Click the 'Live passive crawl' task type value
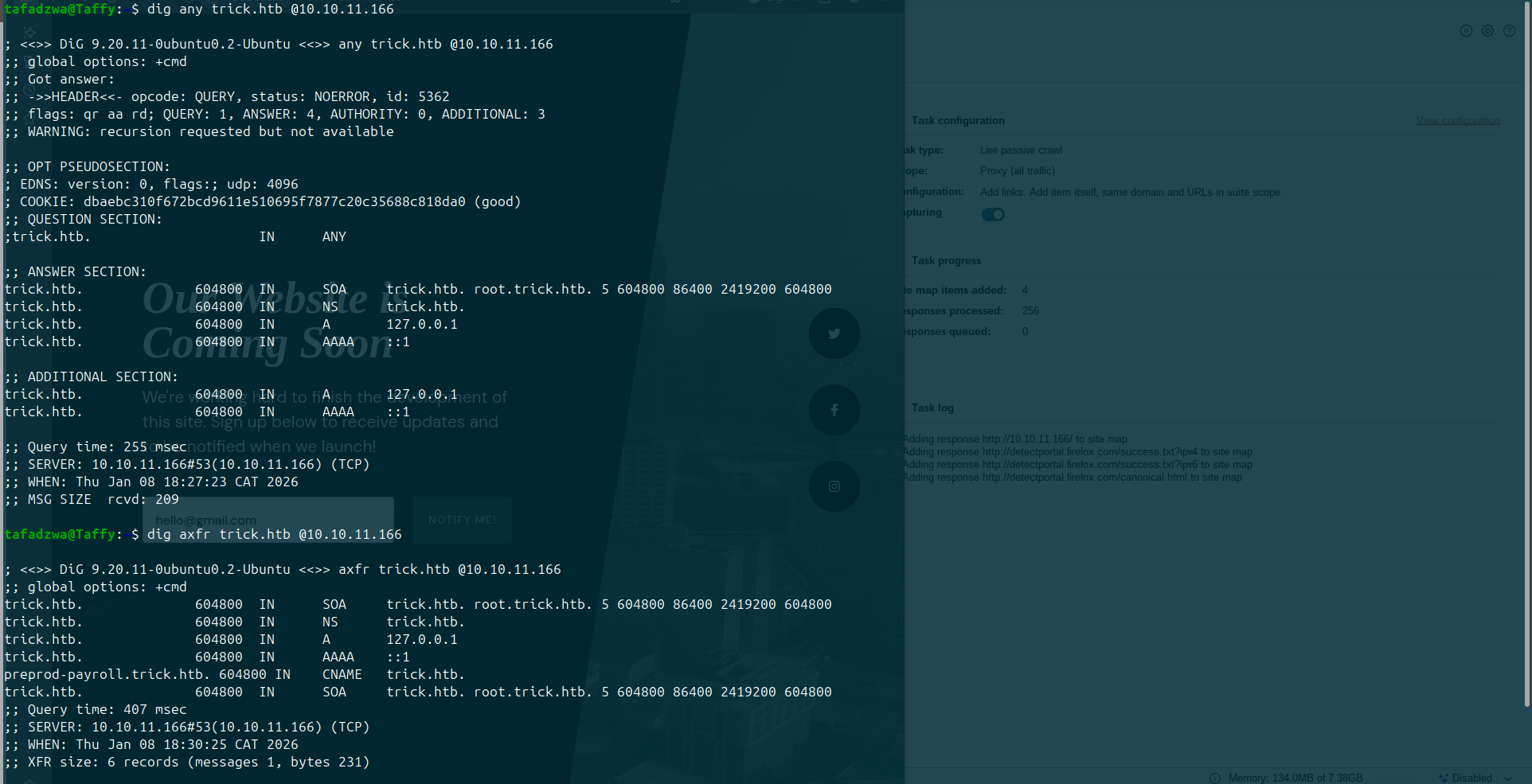This screenshot has height=784, width=1532. (1021, 150)
